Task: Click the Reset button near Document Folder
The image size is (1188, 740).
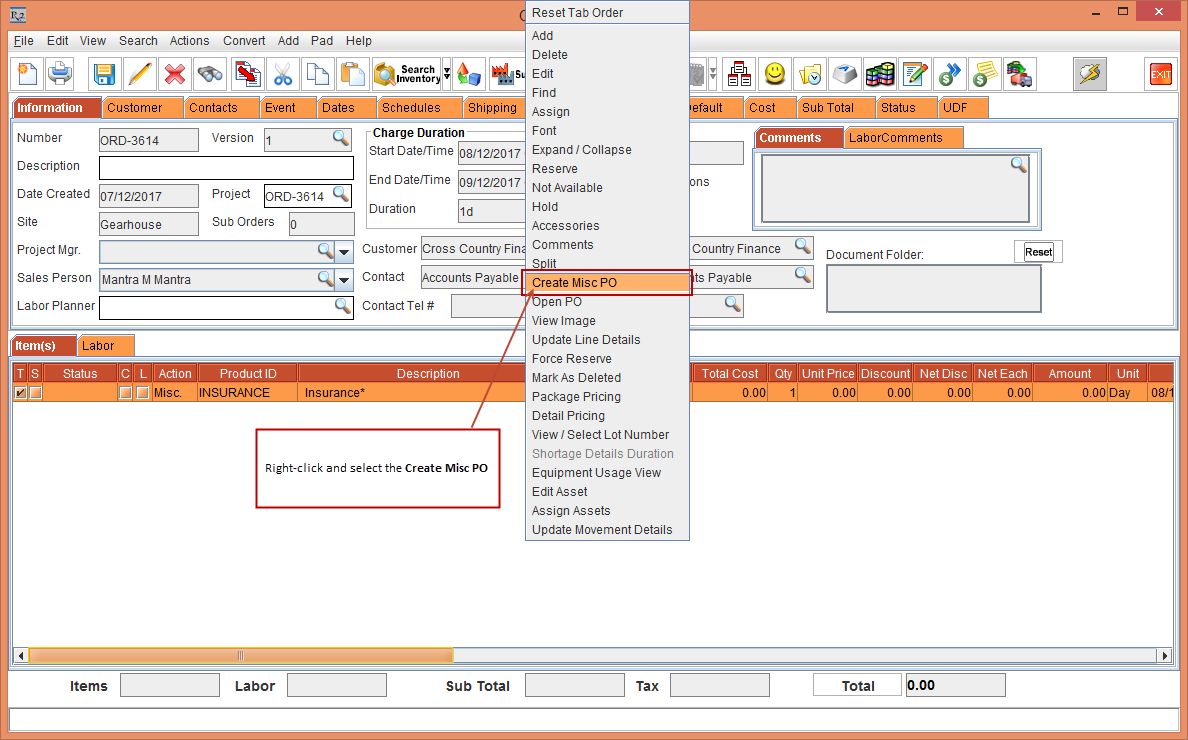Action: (x=1038, y=252)
